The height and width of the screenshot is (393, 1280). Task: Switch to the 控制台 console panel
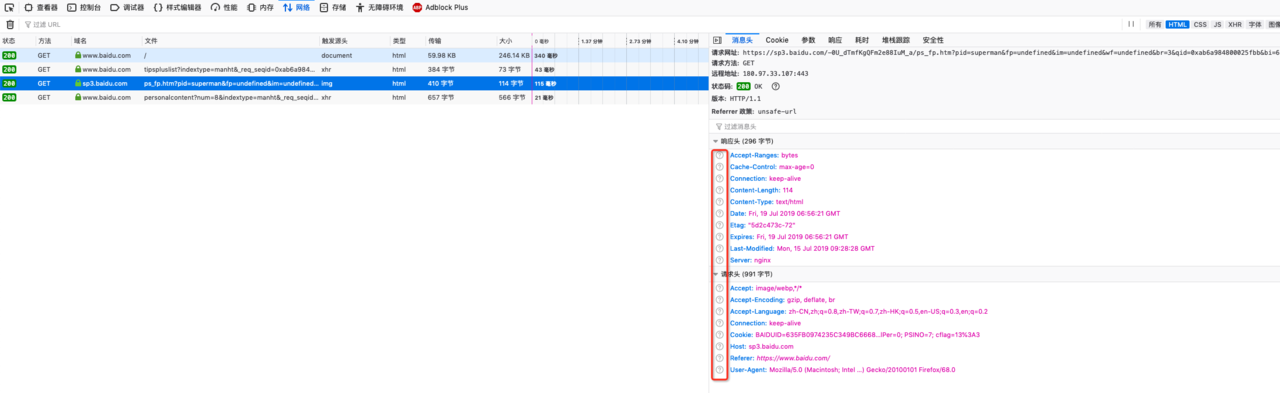coord(84,7)
